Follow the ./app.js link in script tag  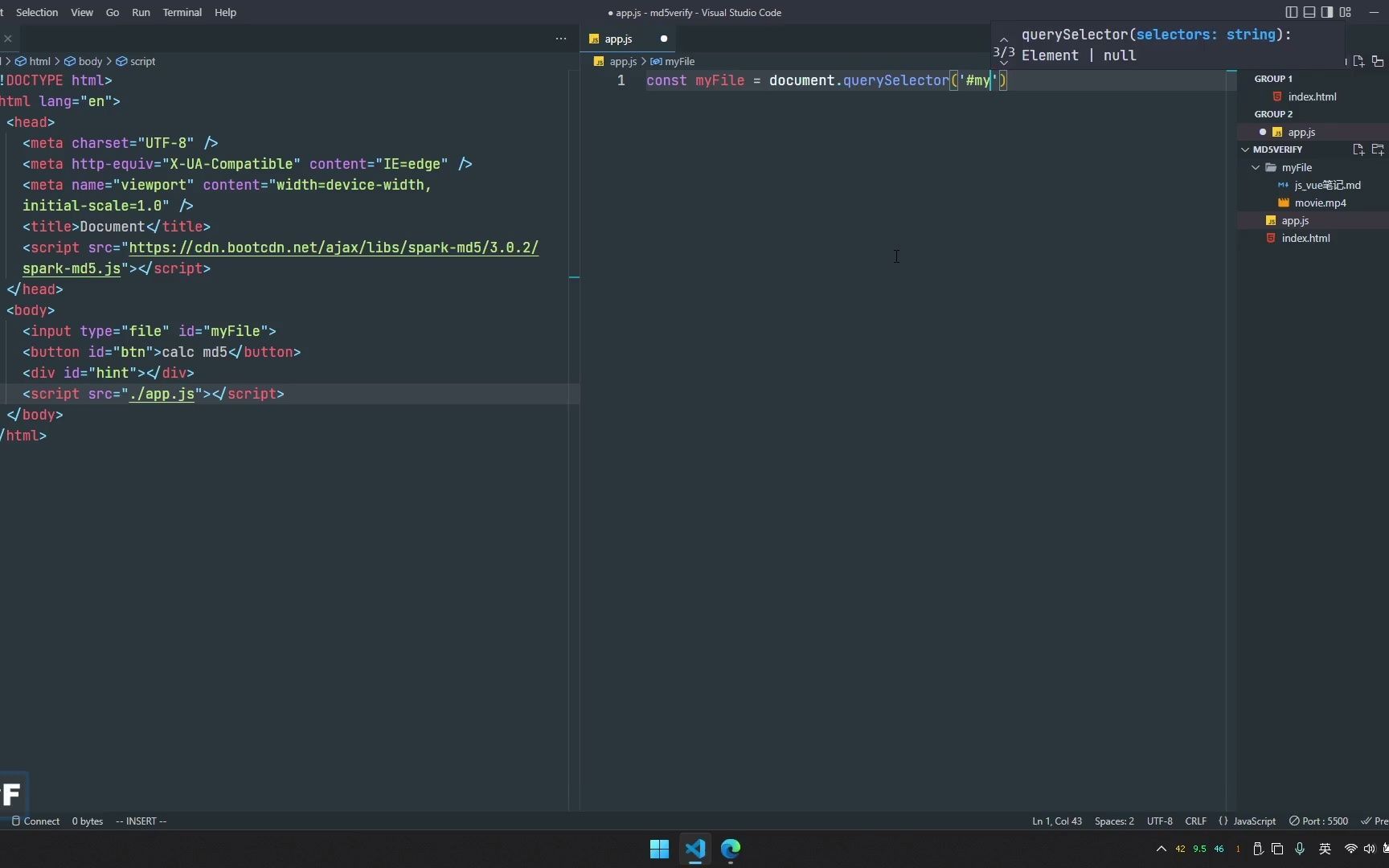pyautogui.click(x=162, y=394)
